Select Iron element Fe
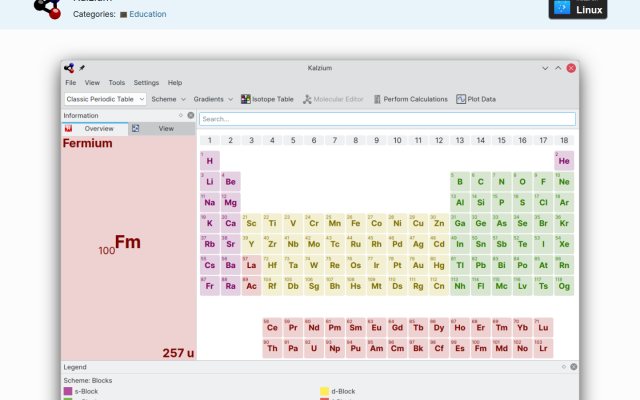Image resolution: width=640 pixels, height=400 pixels. (x=356, y=223)
